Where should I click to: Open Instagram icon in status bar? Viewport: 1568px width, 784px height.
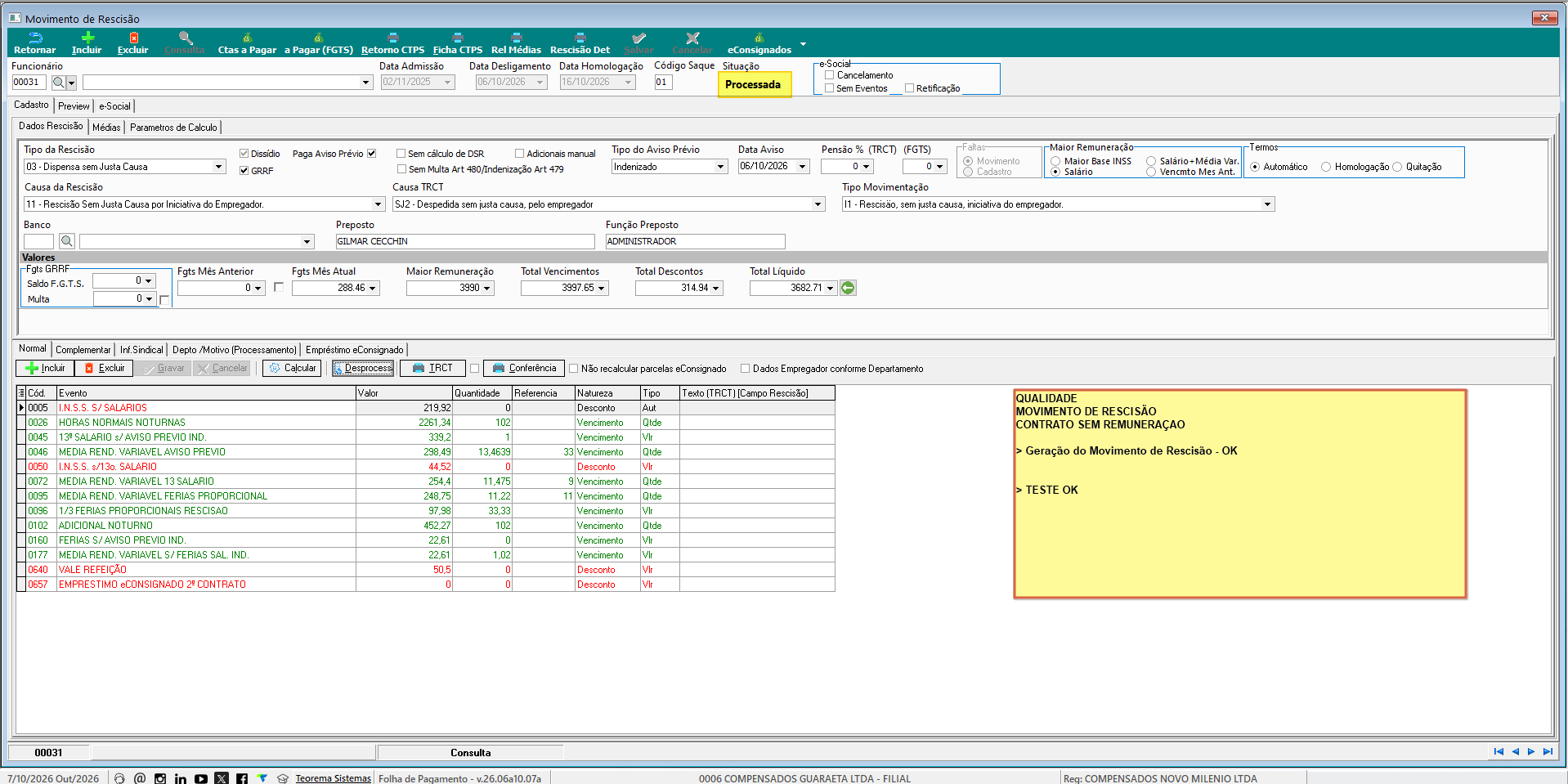pyautogui.click(x=160, y=778)
